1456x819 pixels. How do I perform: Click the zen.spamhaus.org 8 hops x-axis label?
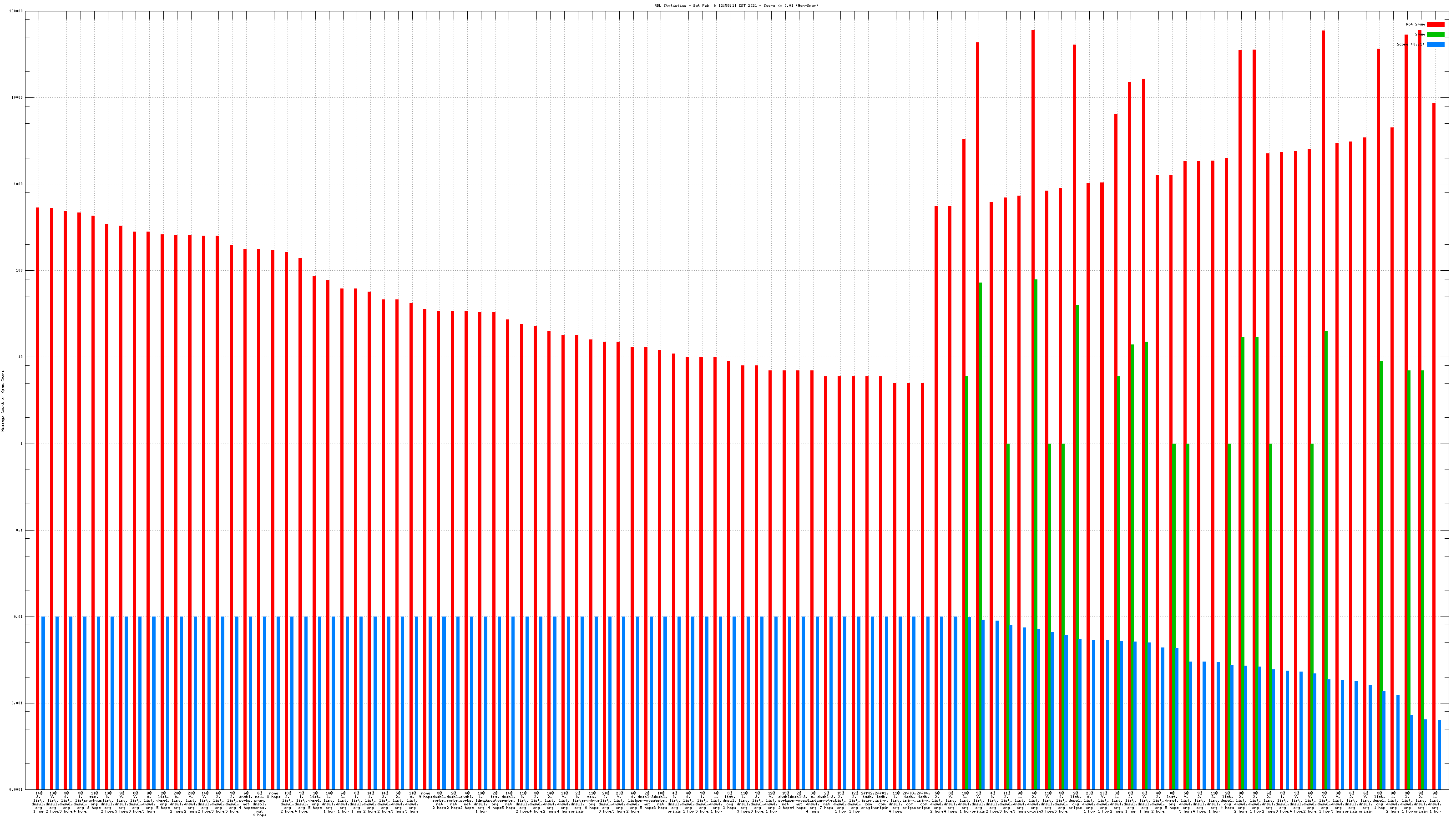coord(94,800)
